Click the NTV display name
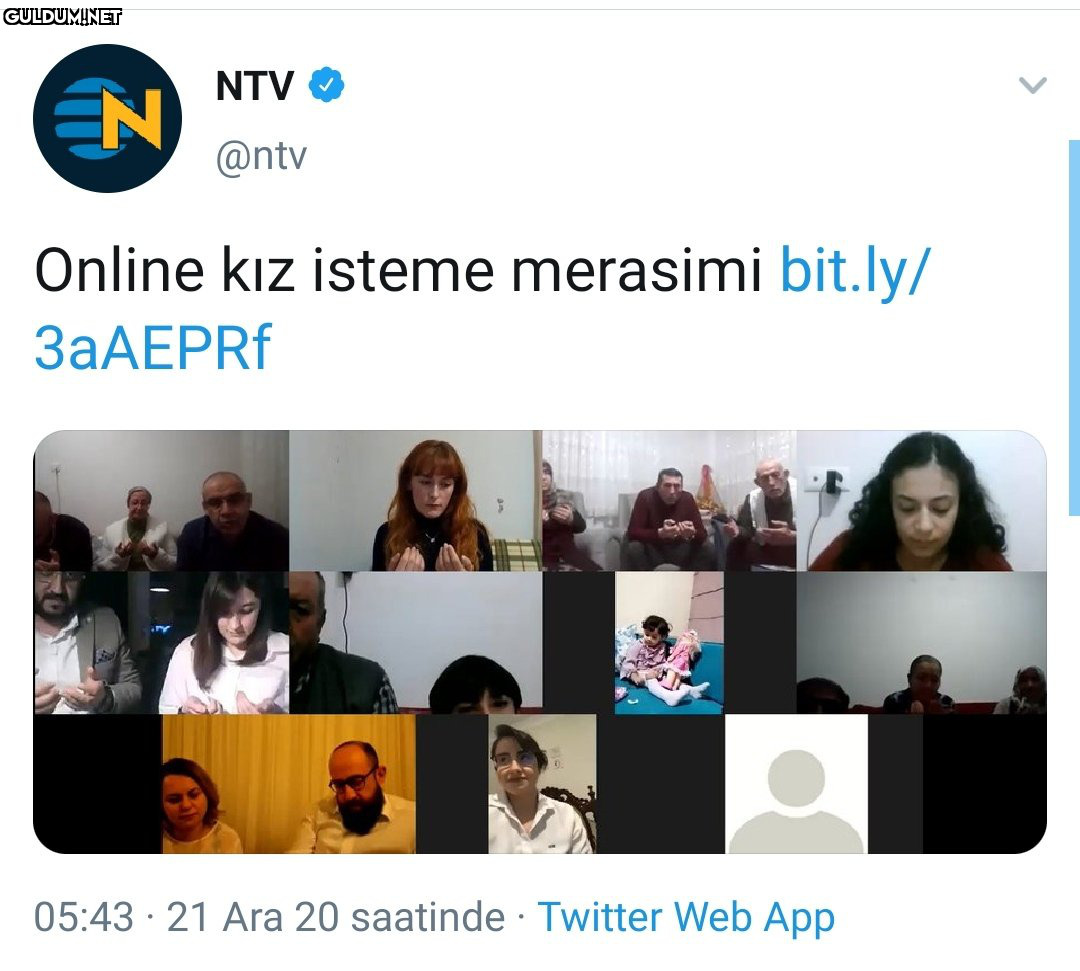 [255, 85]
